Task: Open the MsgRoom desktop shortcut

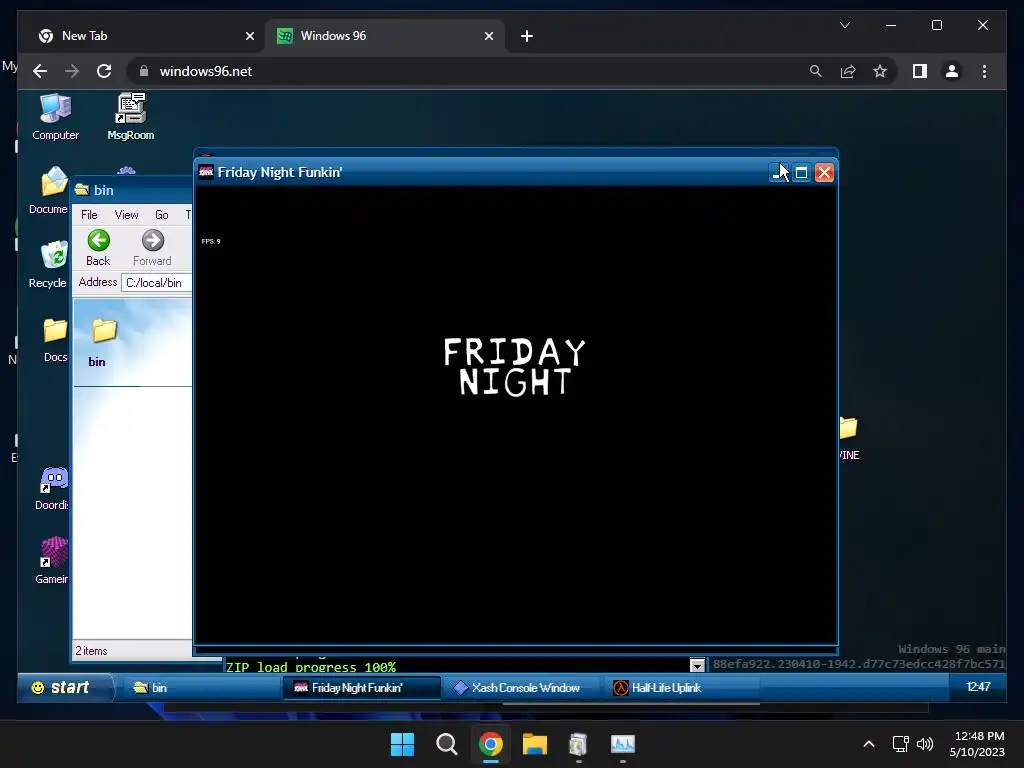Action: pyautogui.click(x=131, y=118)
